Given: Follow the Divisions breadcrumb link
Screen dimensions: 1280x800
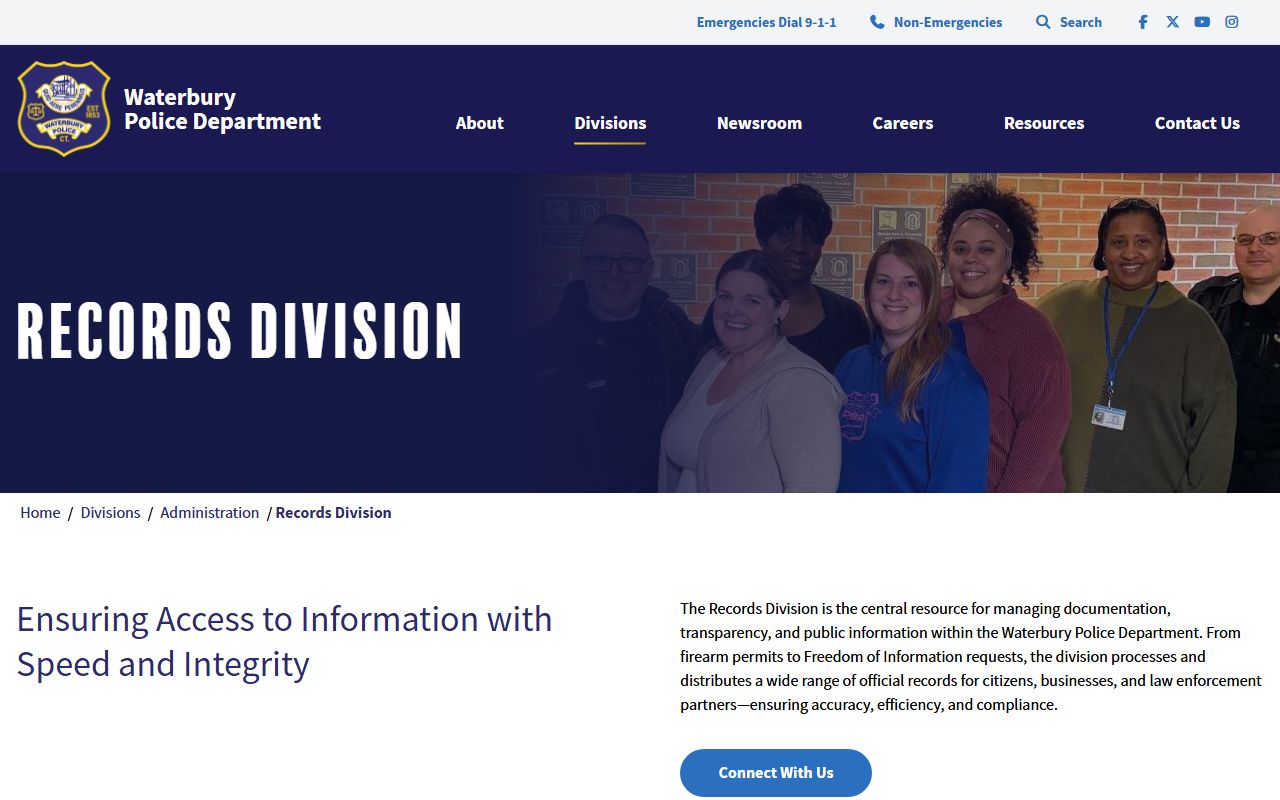Looking at the screenshot, I should point(110,512).
